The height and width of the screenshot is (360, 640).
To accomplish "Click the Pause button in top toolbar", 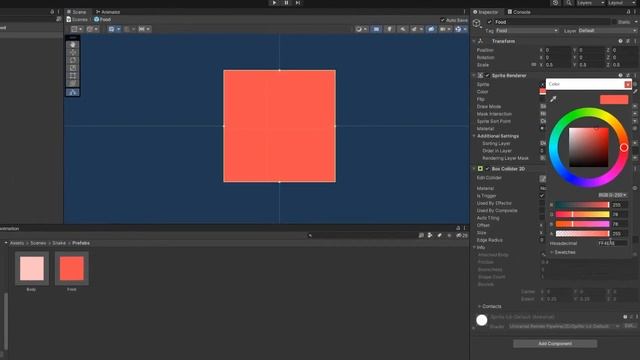I will [x=286, y=2].
